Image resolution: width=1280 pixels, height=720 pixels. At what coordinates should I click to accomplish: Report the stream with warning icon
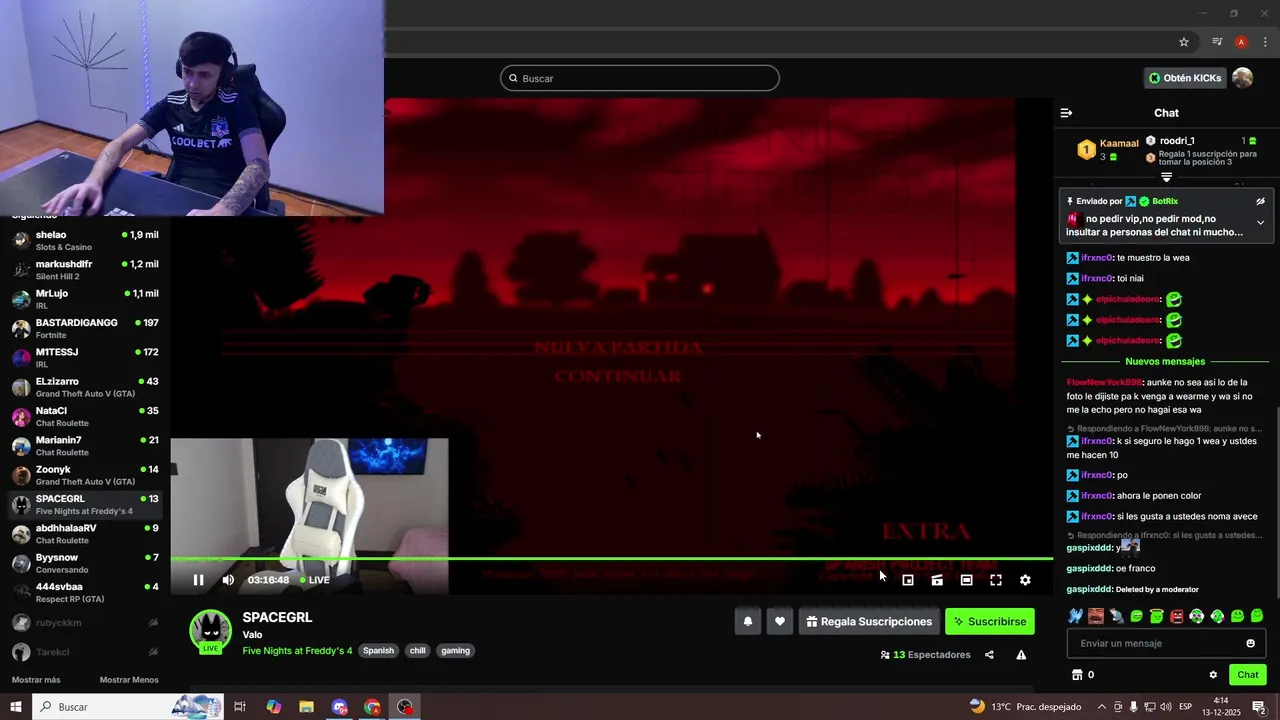[1021, 655]
